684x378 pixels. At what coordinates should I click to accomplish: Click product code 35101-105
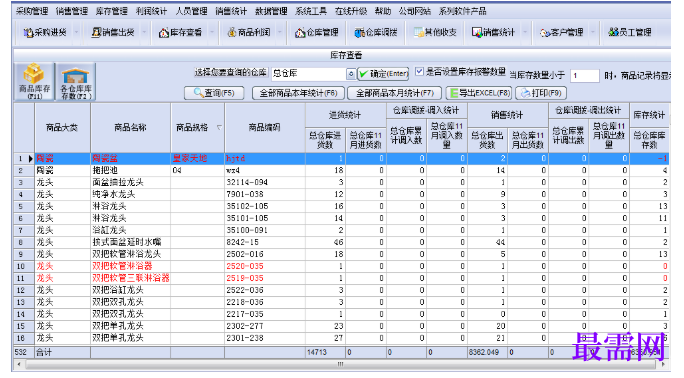coord(247,218)
